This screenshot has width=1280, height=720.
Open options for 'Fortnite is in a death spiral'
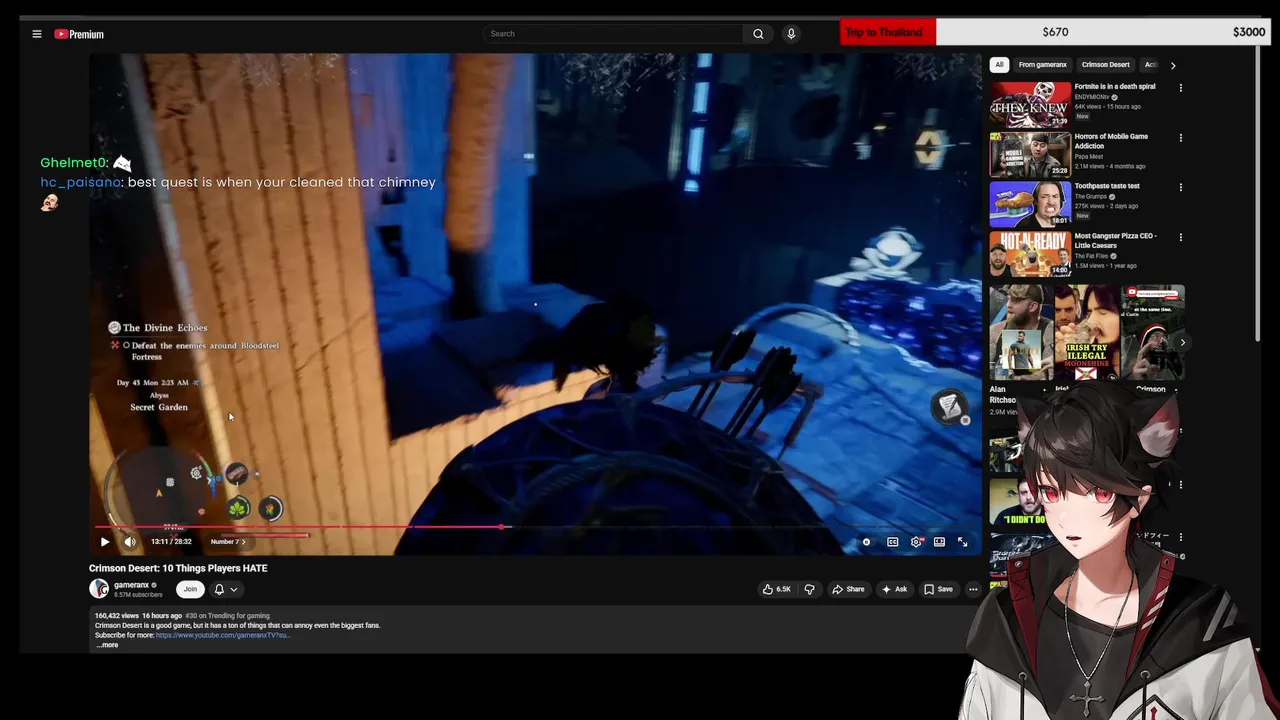tap(1180, 88)
